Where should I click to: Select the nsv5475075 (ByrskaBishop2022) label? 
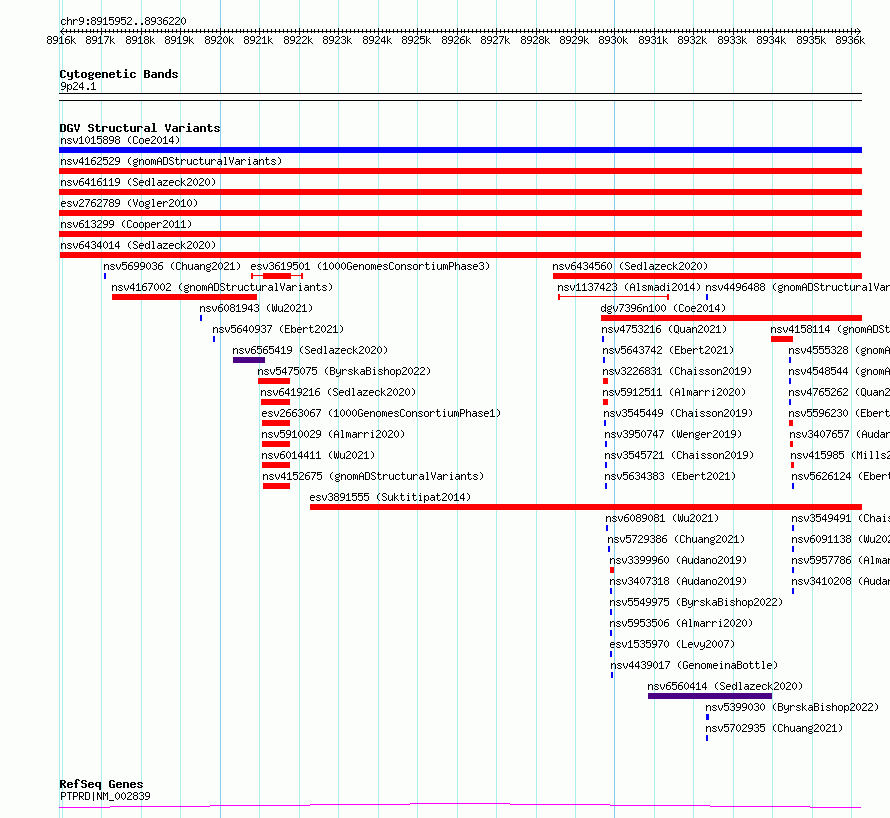tap(344, 371)
